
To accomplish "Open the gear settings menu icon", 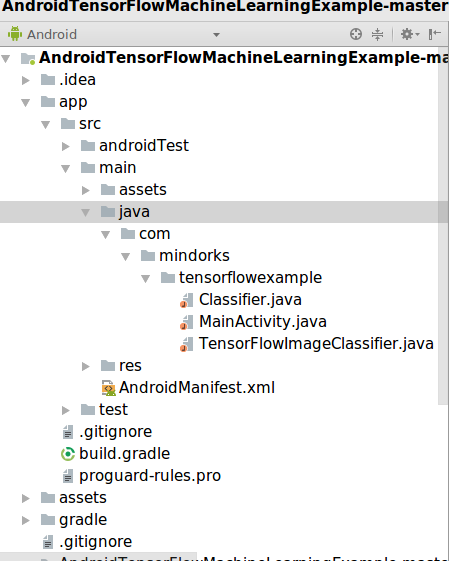I will 409,34.
